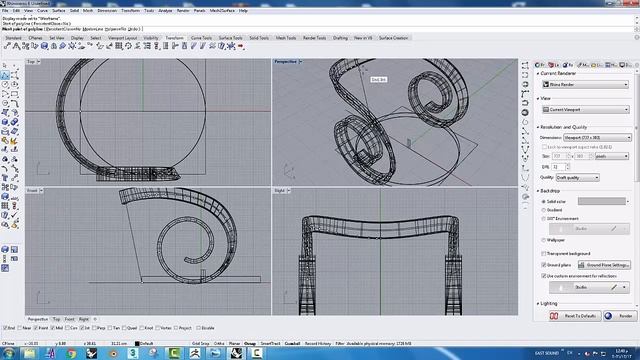Open the Current Viewport view dropdown
The height and width of the screenshot is (360, 640).
click(x=586, y=109)
